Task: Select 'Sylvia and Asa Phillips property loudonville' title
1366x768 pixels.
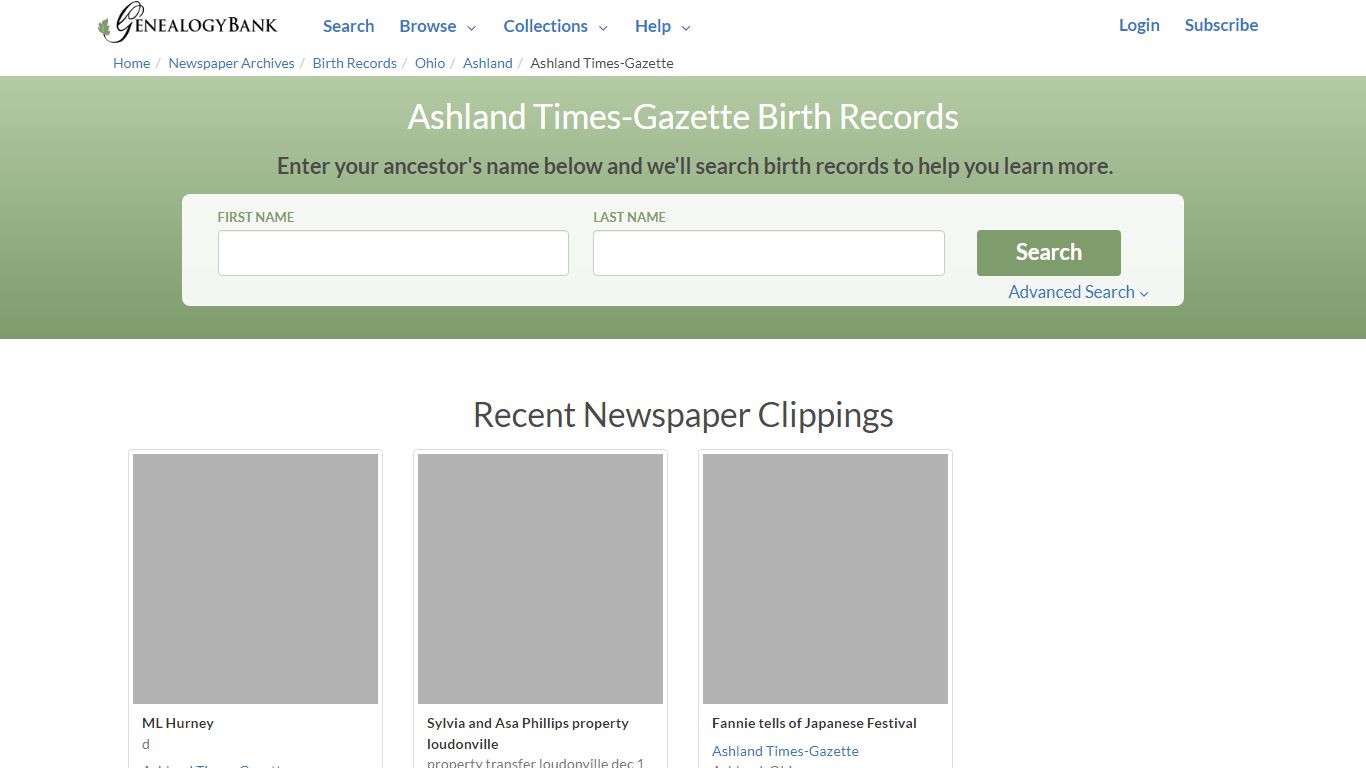Action: 528,733
